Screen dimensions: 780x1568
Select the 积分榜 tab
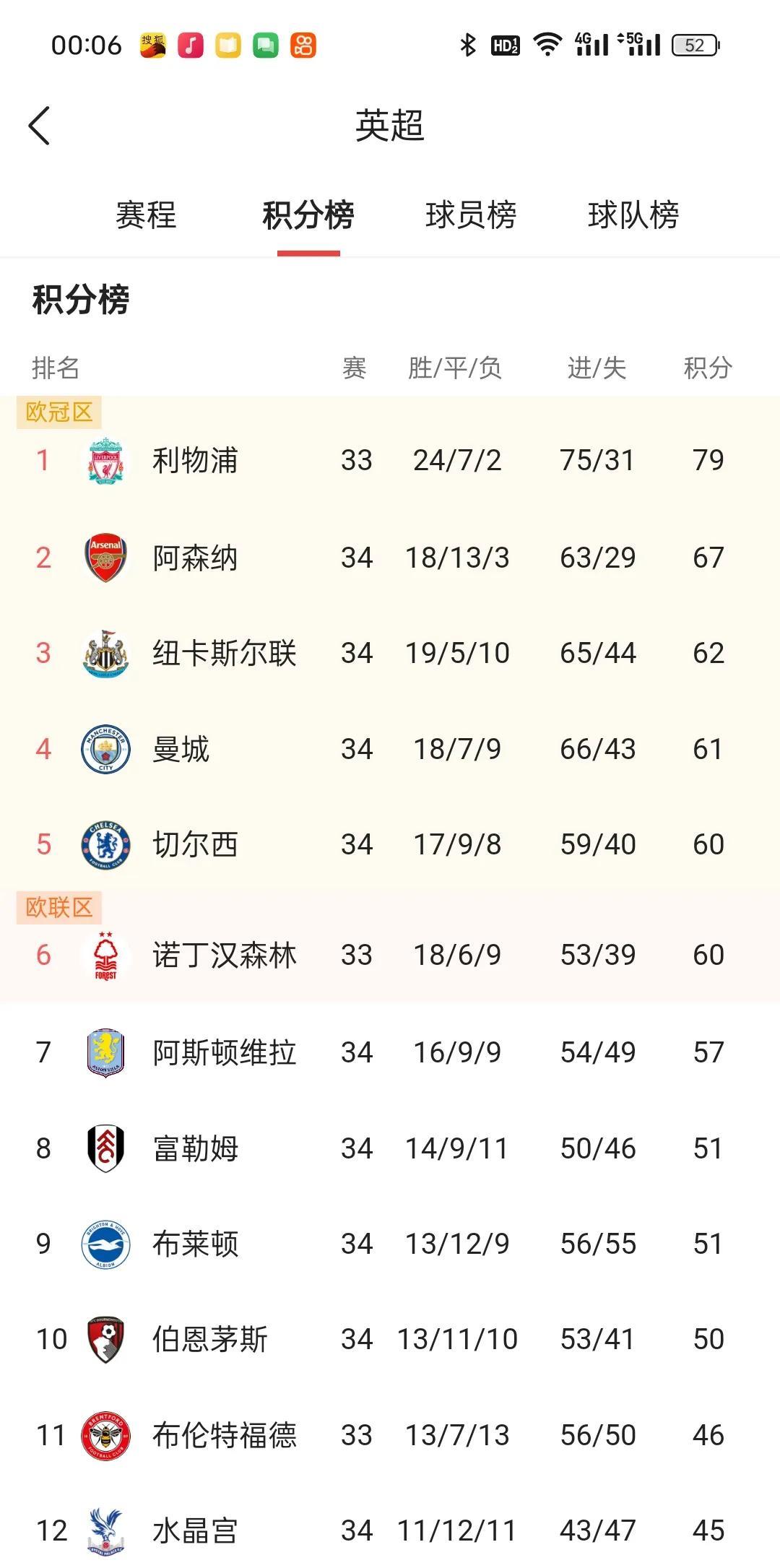pos(308,215)
